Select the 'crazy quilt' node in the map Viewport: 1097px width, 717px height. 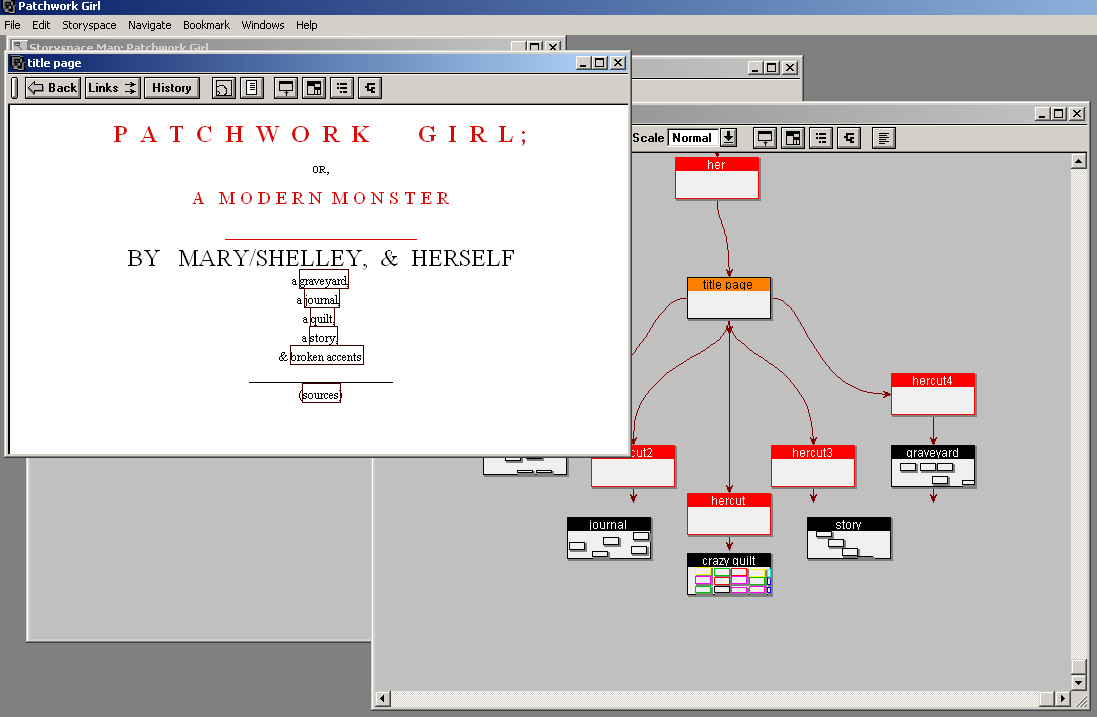(x=728, y=574)
